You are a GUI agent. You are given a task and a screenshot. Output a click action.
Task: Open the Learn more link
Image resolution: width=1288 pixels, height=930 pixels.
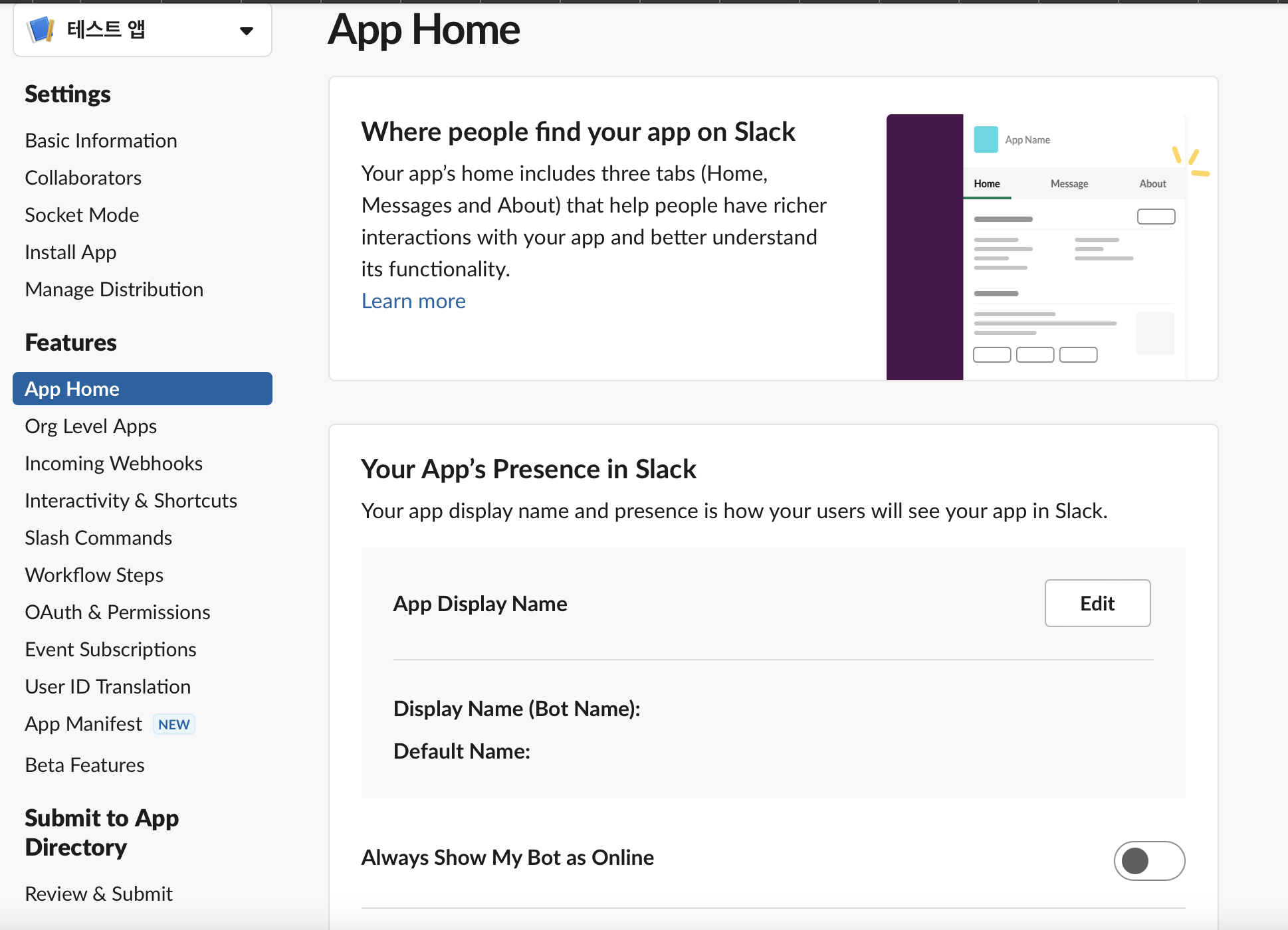click(413, 301)
